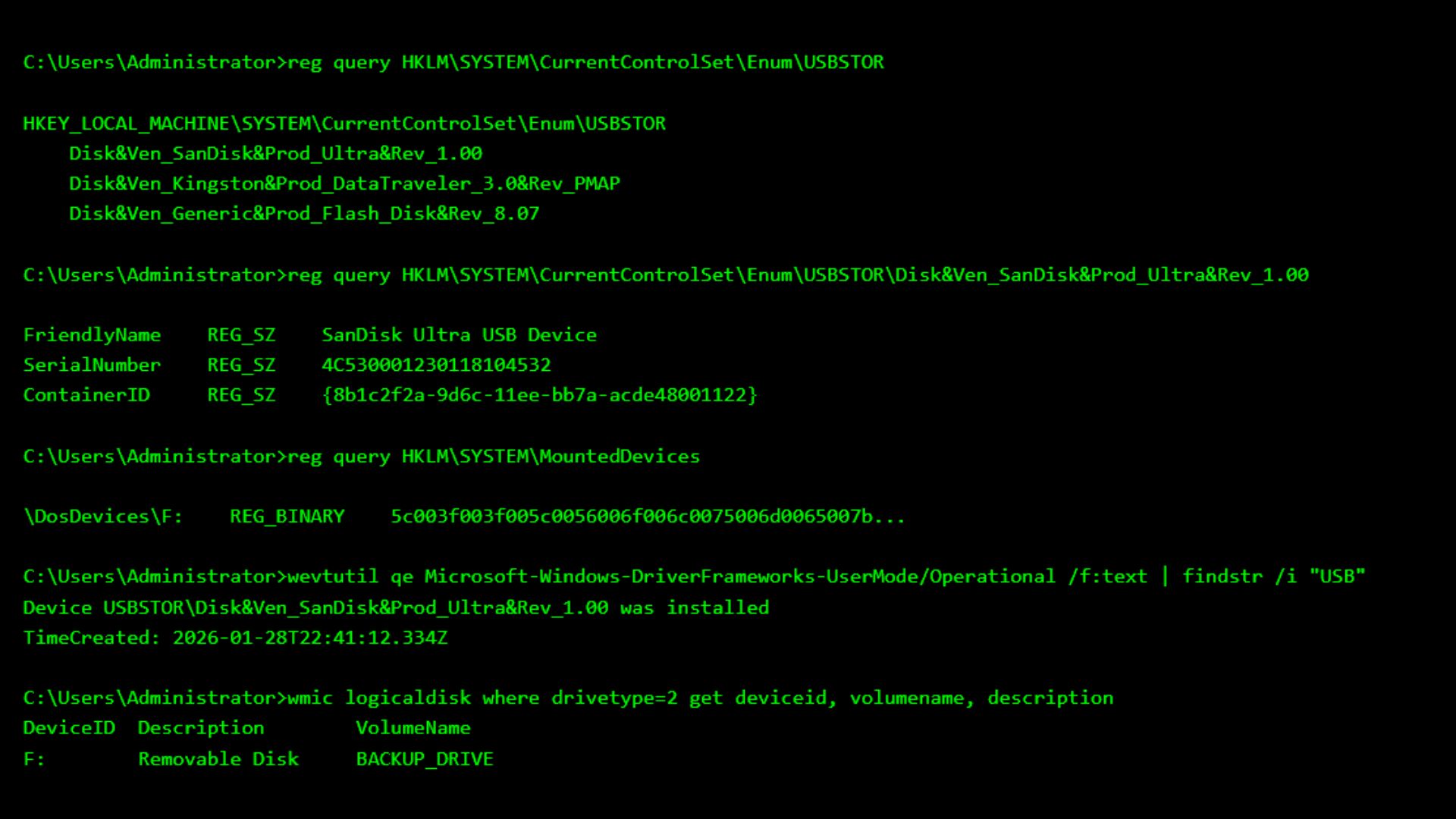The image size is (1456, 819).
Task: Click the REG_BINARY hex data value
Action: click(x=648, y=516)
